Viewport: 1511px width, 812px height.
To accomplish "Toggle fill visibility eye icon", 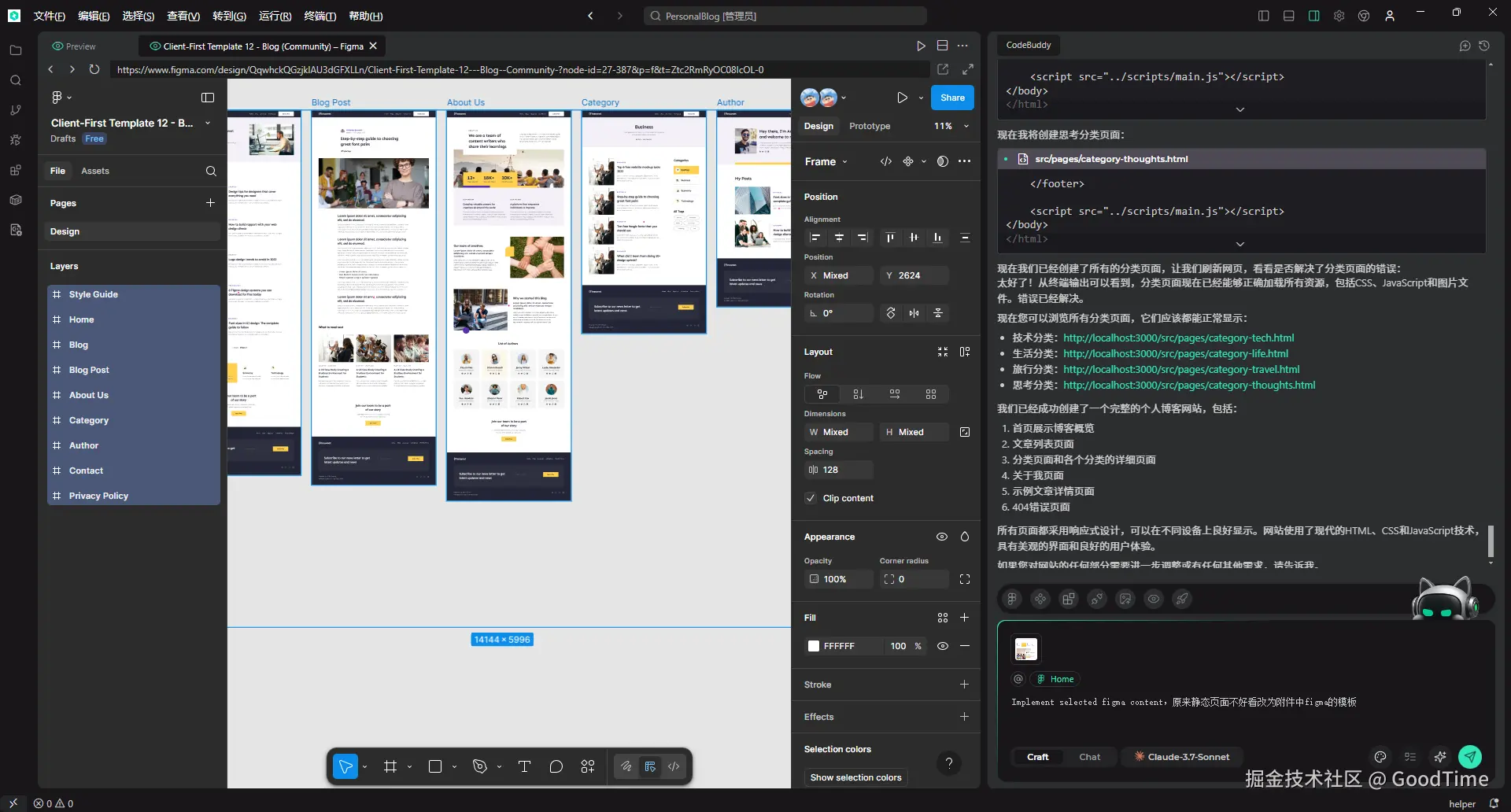I will [x=943, y=646].
